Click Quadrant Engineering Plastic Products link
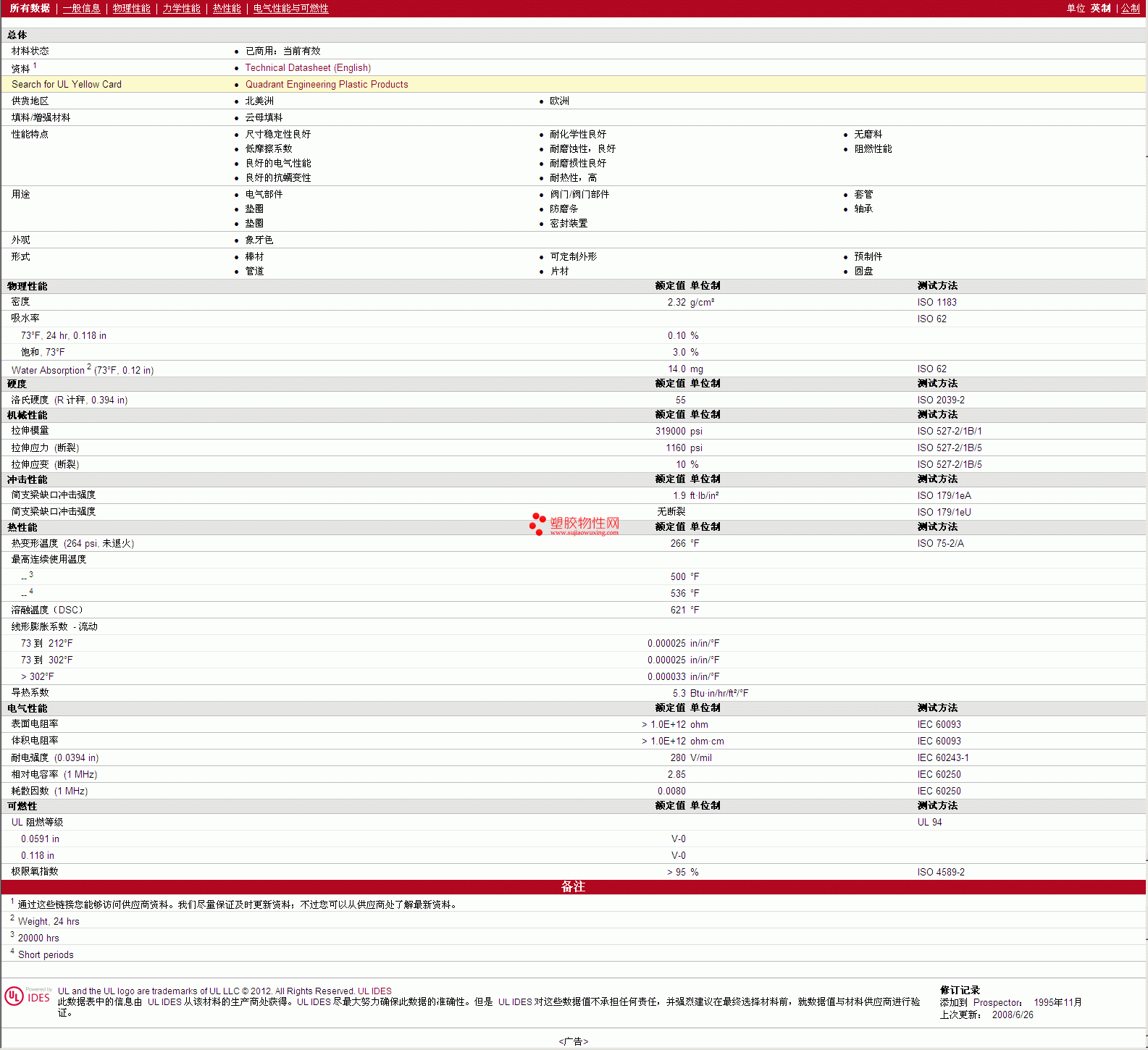 coord(327,85)
